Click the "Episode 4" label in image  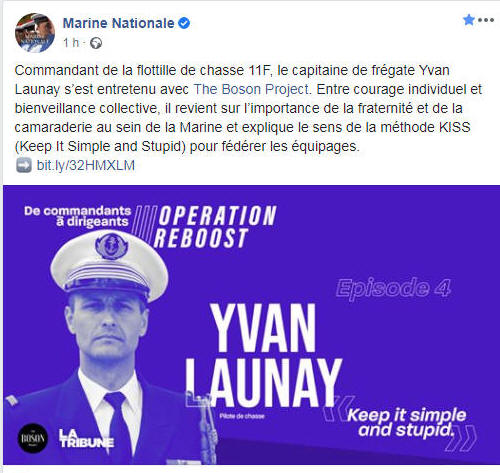(x=393, y=288)
